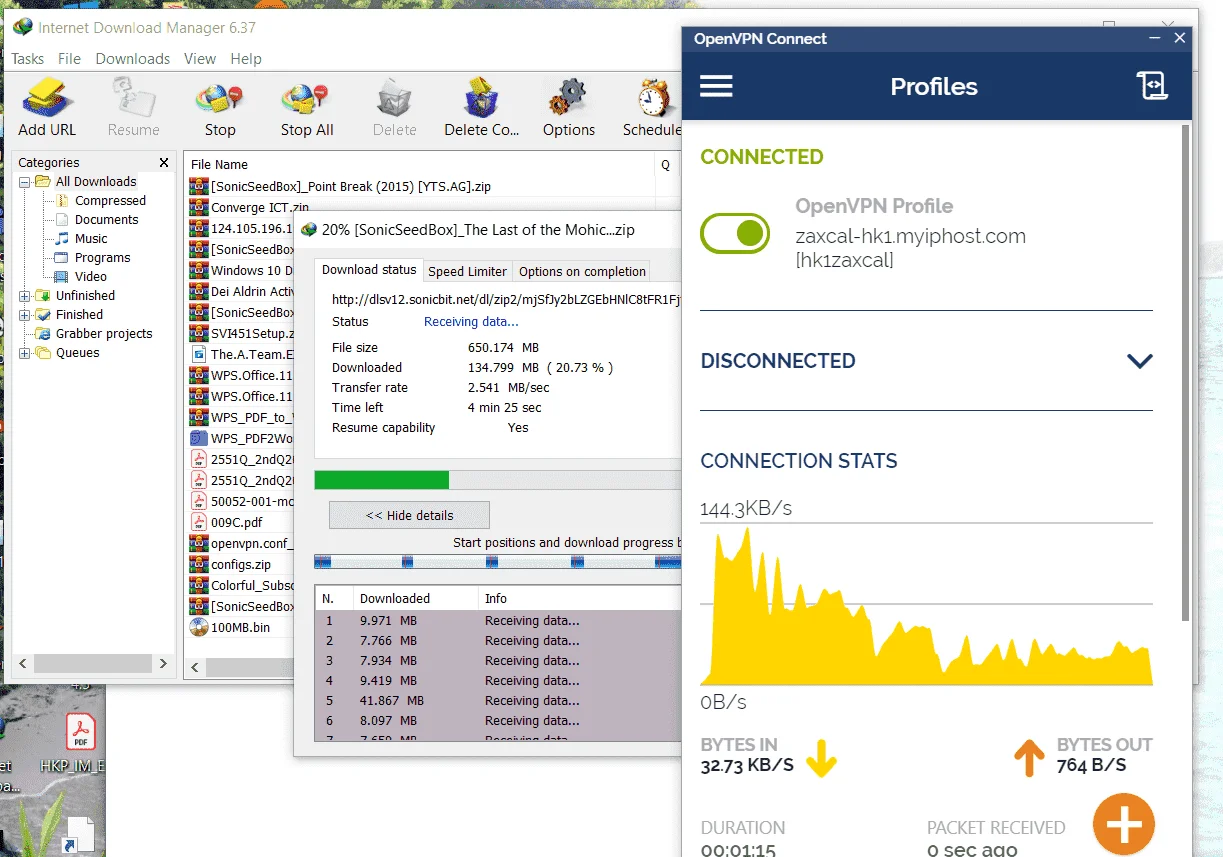Click Receiving data status text
Screen dimensions: 1223x857
471,322
